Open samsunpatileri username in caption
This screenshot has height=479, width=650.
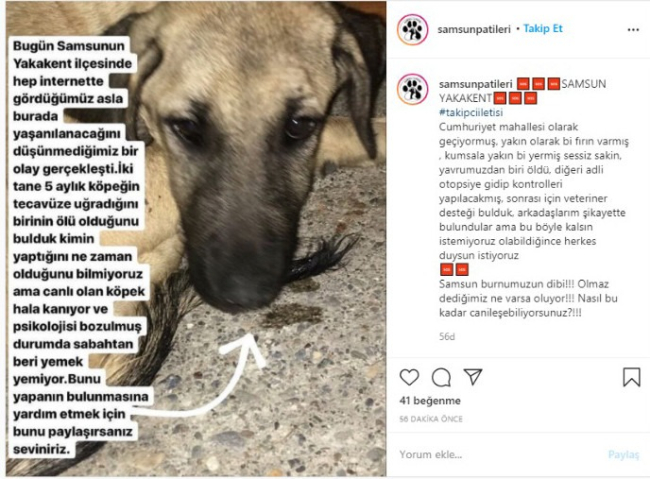tap(475, 84)
